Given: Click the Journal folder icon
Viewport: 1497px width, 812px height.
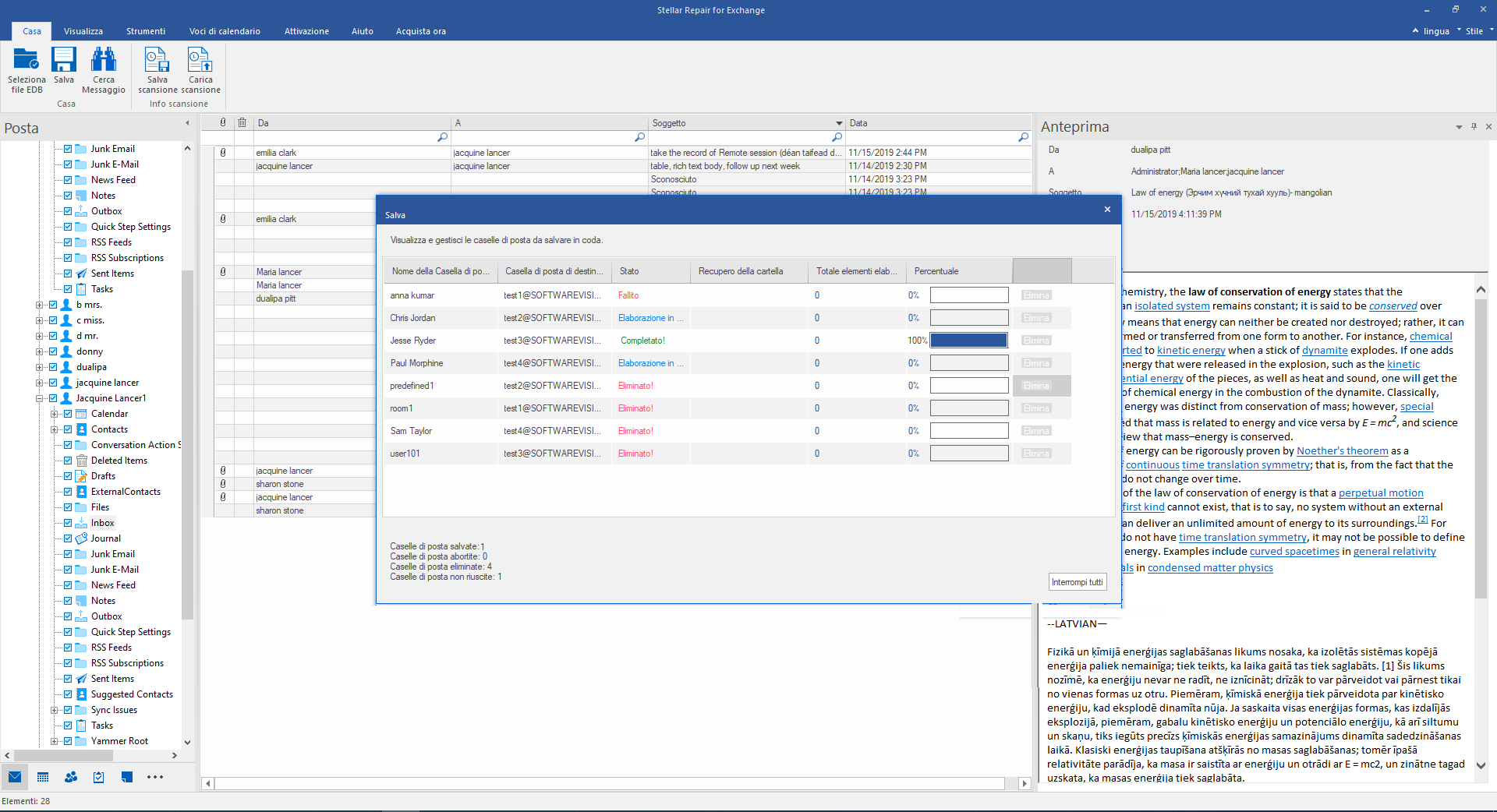Looking at the screenshot, I should point(81,538).
